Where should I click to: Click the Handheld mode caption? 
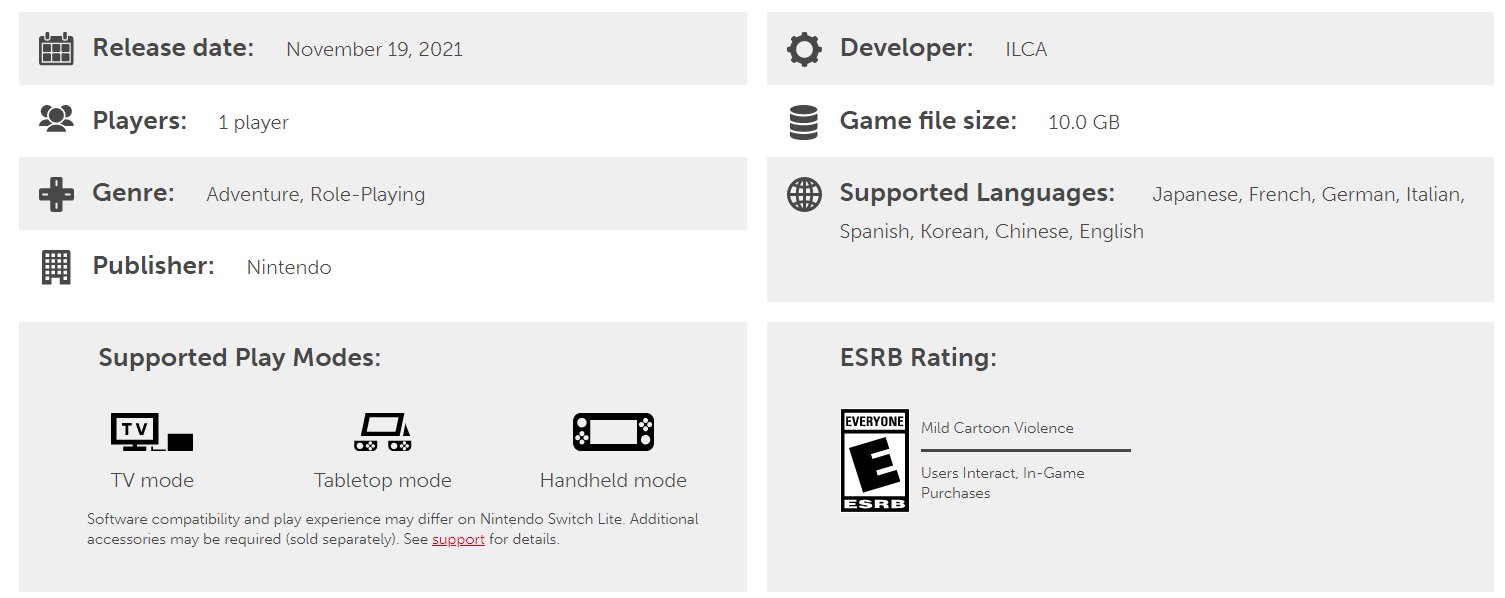tap(613, 481)
